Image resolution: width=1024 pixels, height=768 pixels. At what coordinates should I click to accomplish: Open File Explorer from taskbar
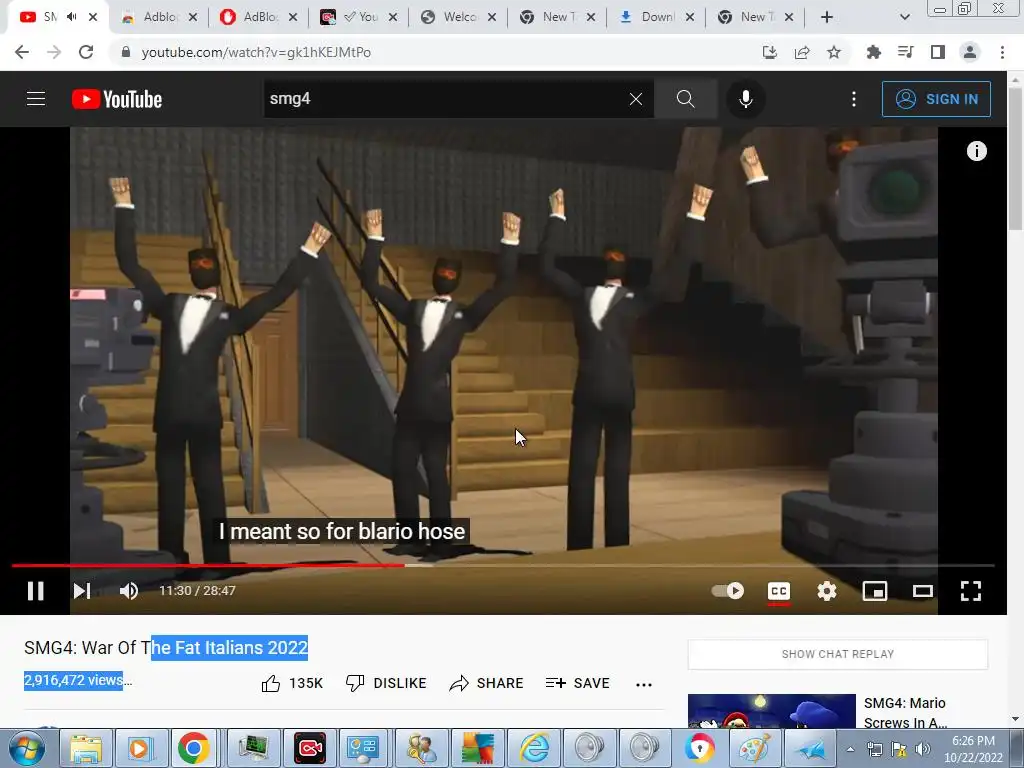pos(86,748)
